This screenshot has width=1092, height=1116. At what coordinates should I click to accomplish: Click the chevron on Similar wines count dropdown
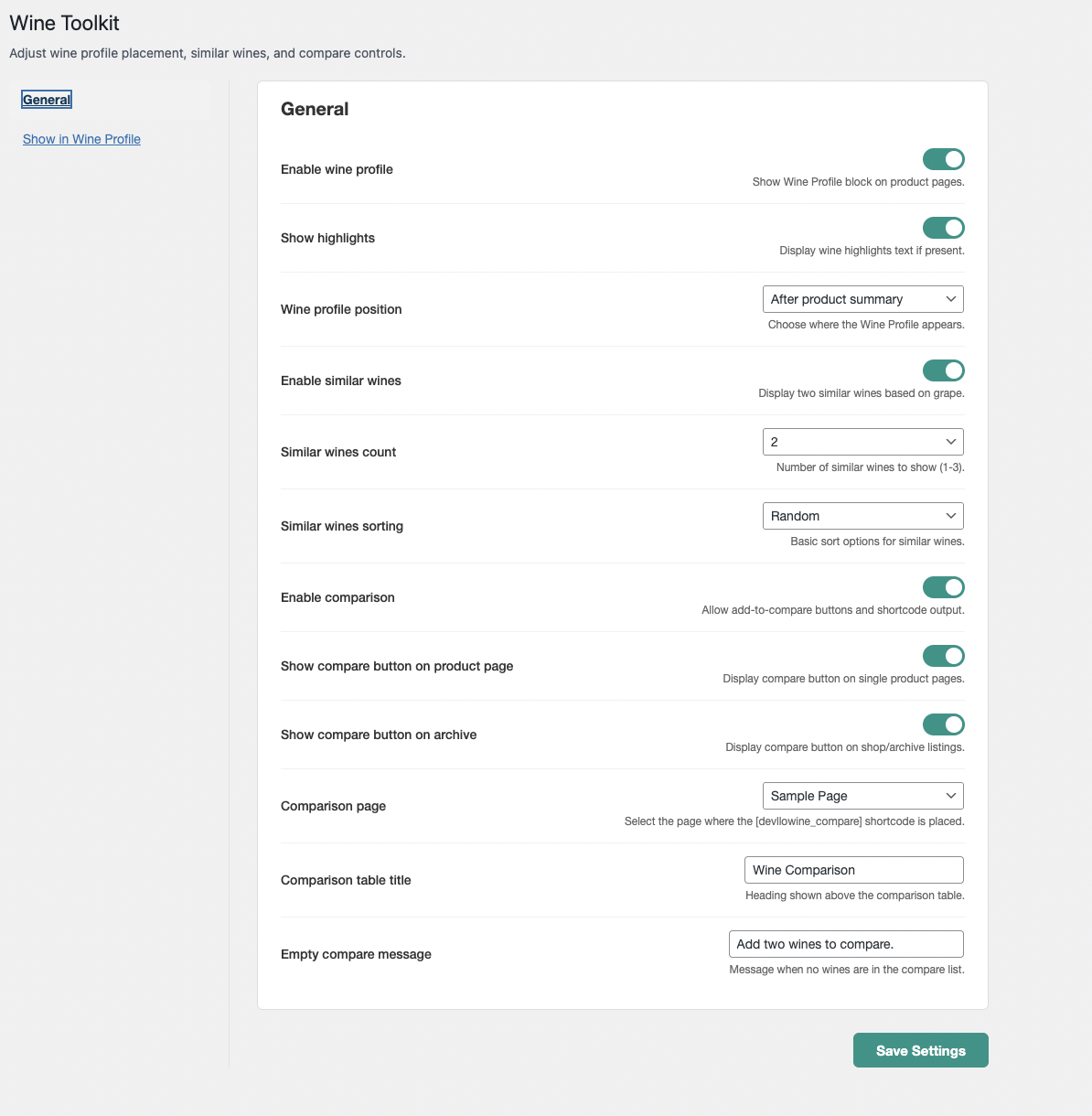tap(951, 441)
